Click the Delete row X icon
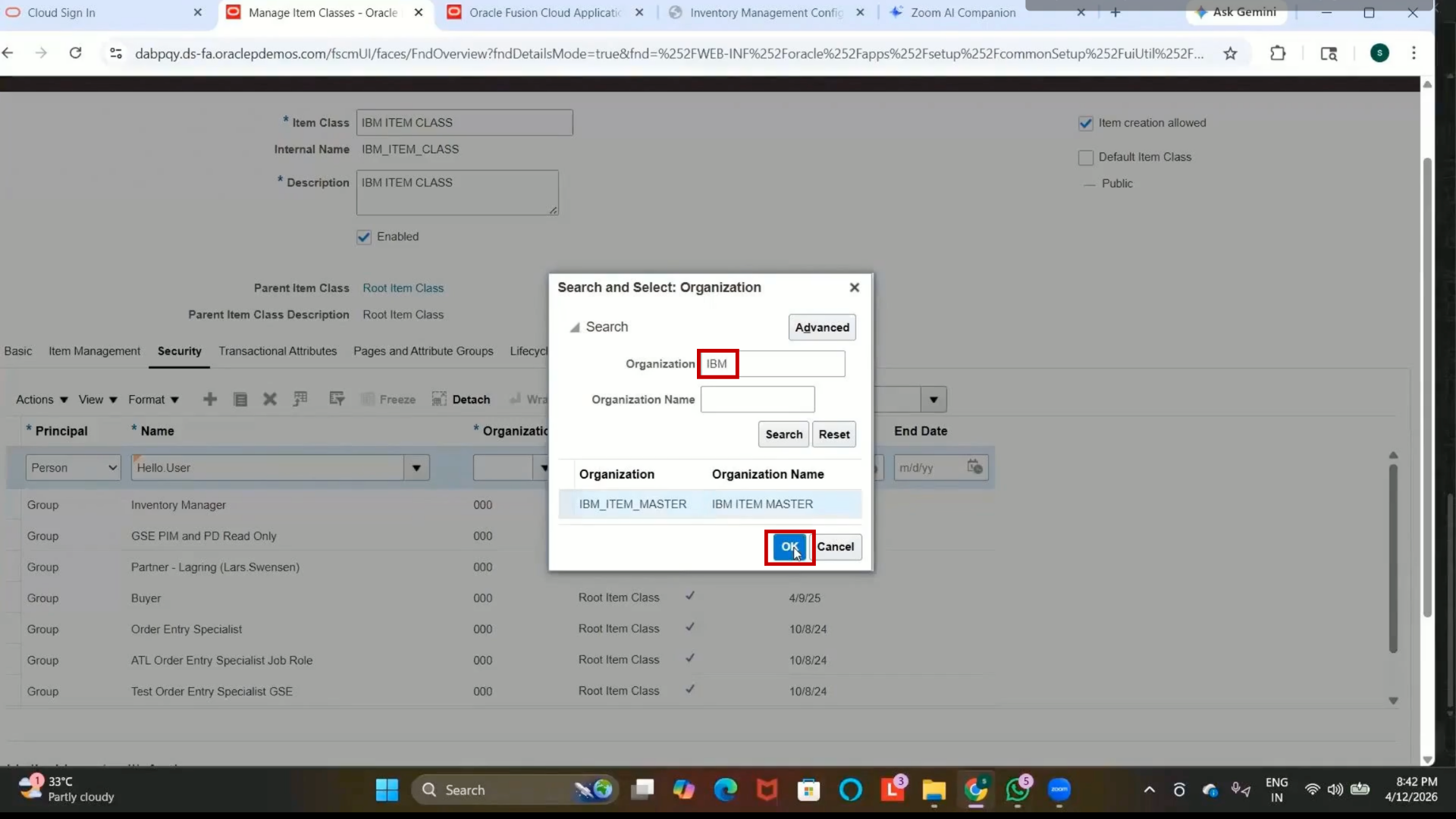 (x=270, y=400)
